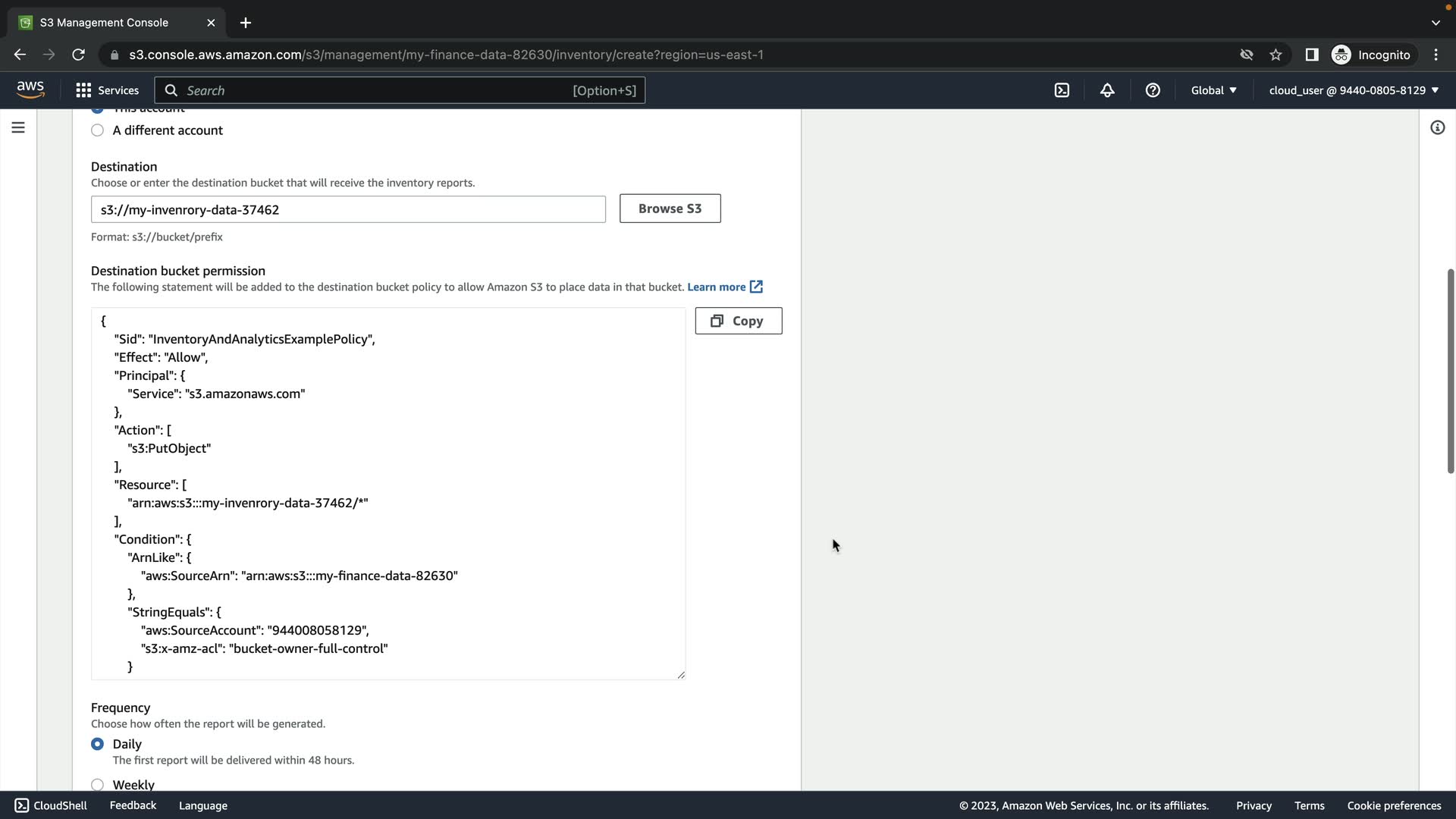
Task: Go to the AWS home logo
Action: click(x=30, y=89)
